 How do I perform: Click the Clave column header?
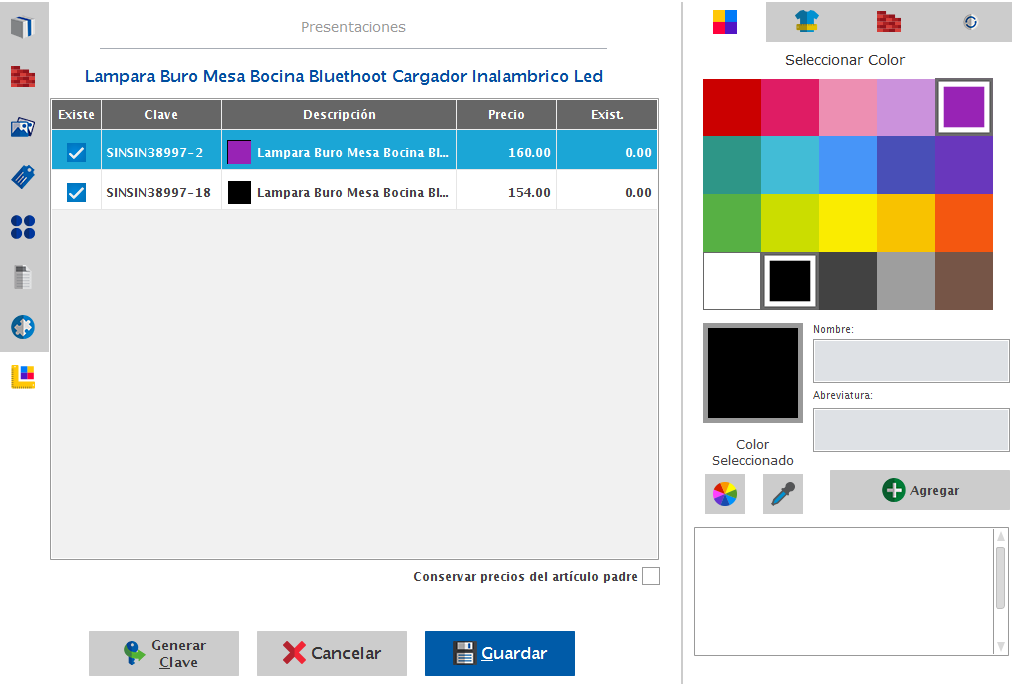(162, 115)
